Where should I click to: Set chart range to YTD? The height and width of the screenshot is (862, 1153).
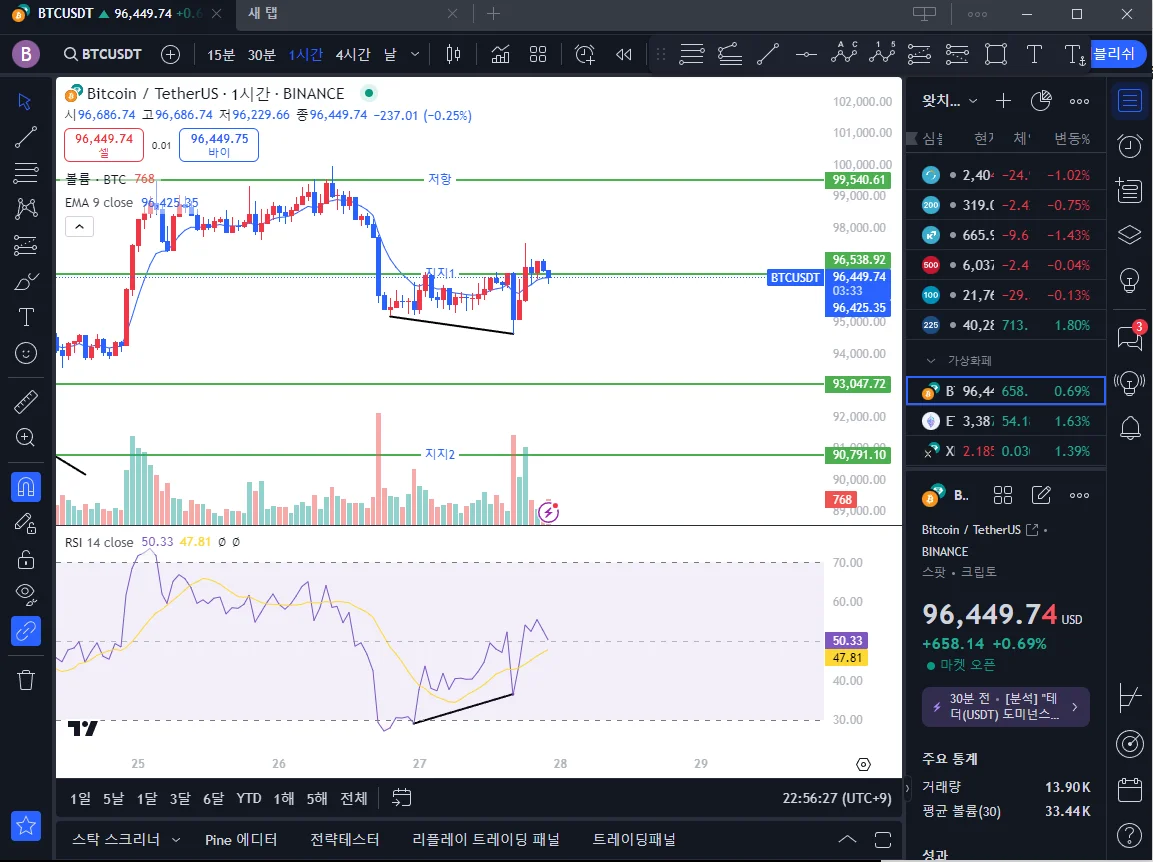[249, 798]
